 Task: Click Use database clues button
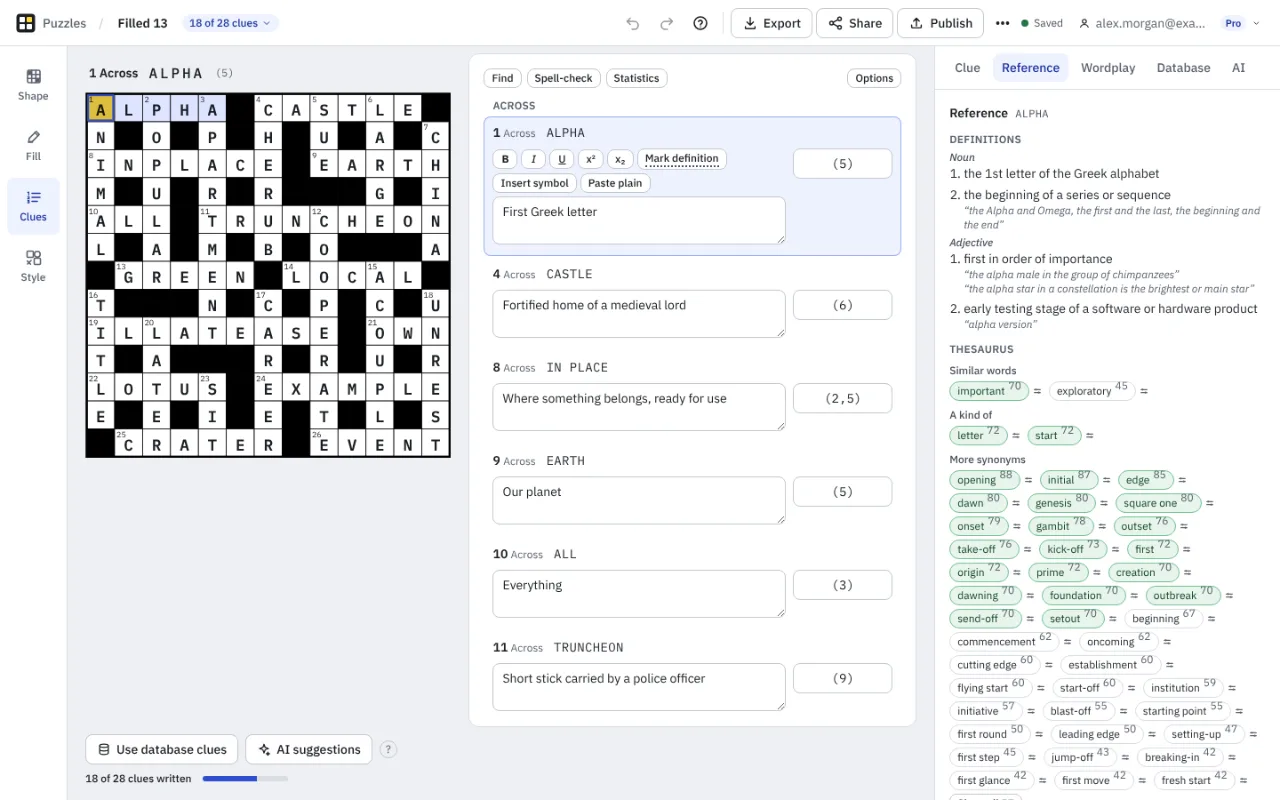(x=162, y=749)
